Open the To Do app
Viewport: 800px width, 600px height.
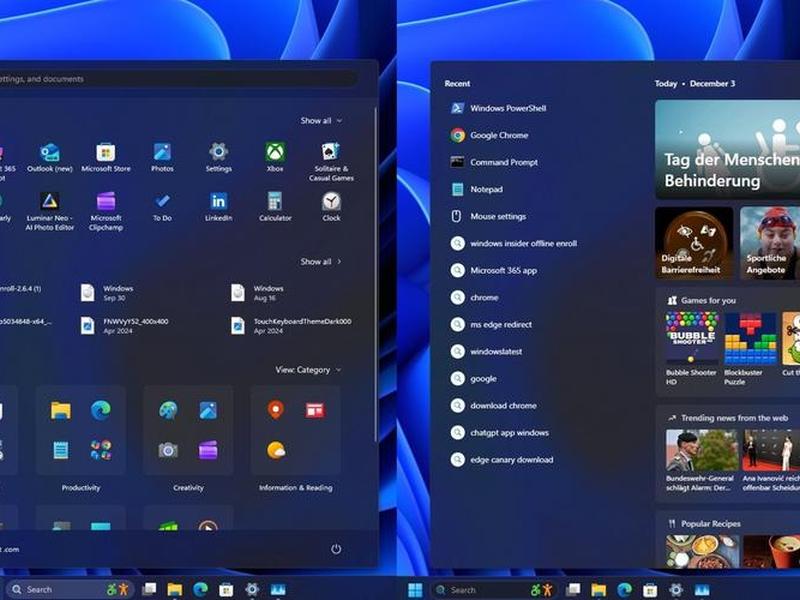[162, 207]
